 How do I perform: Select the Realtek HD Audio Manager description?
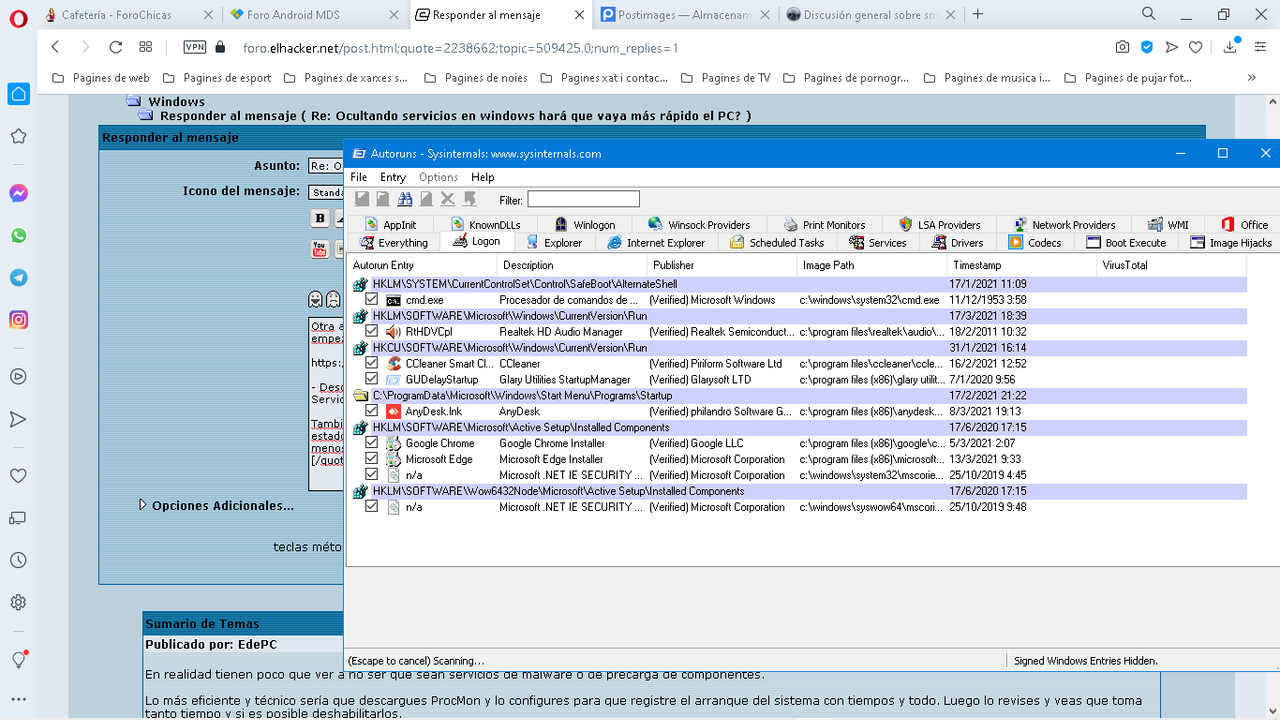[x=561, y=332]
